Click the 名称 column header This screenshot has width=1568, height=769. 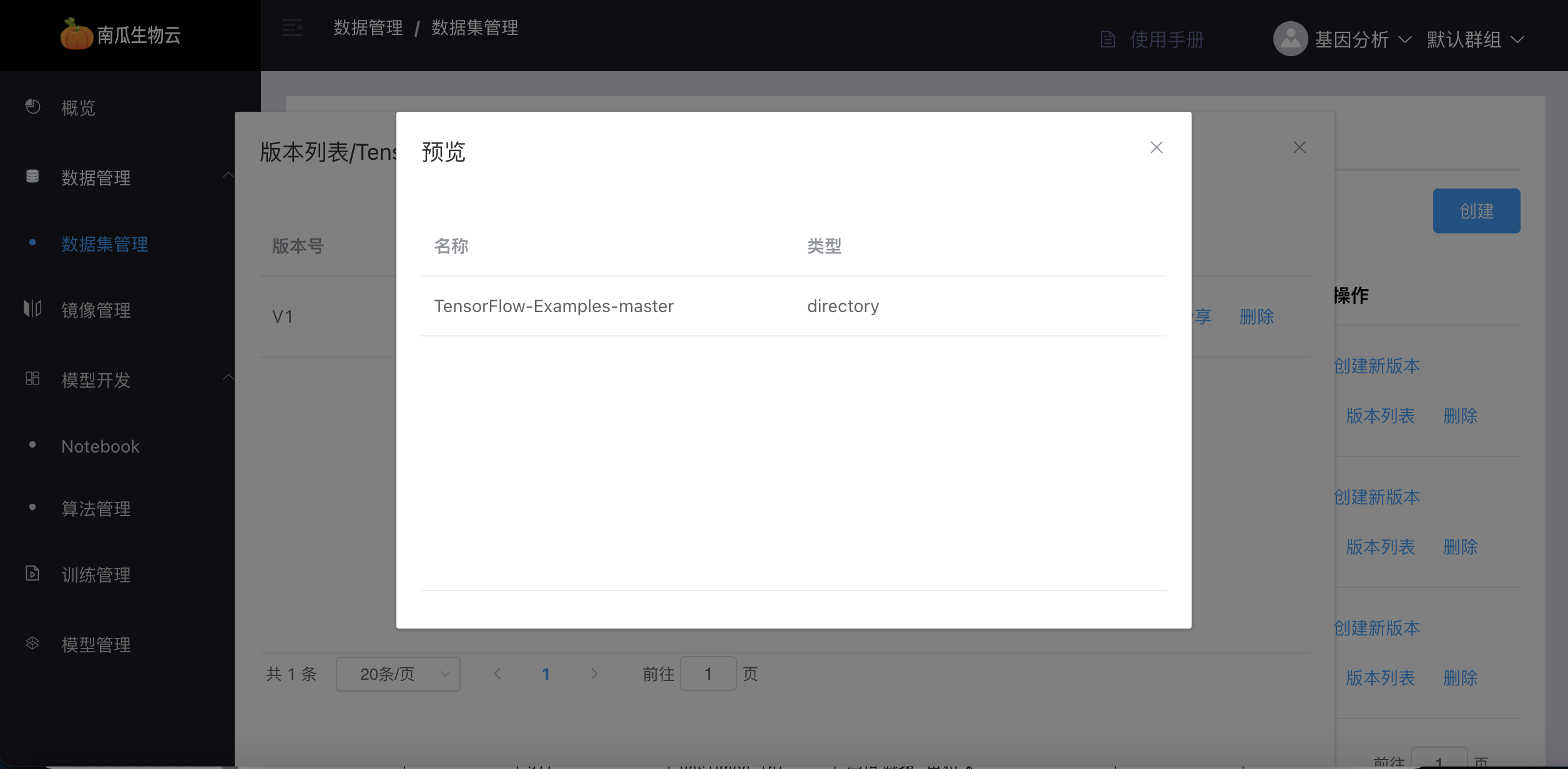pyautogui.click(x=451, y=246)
